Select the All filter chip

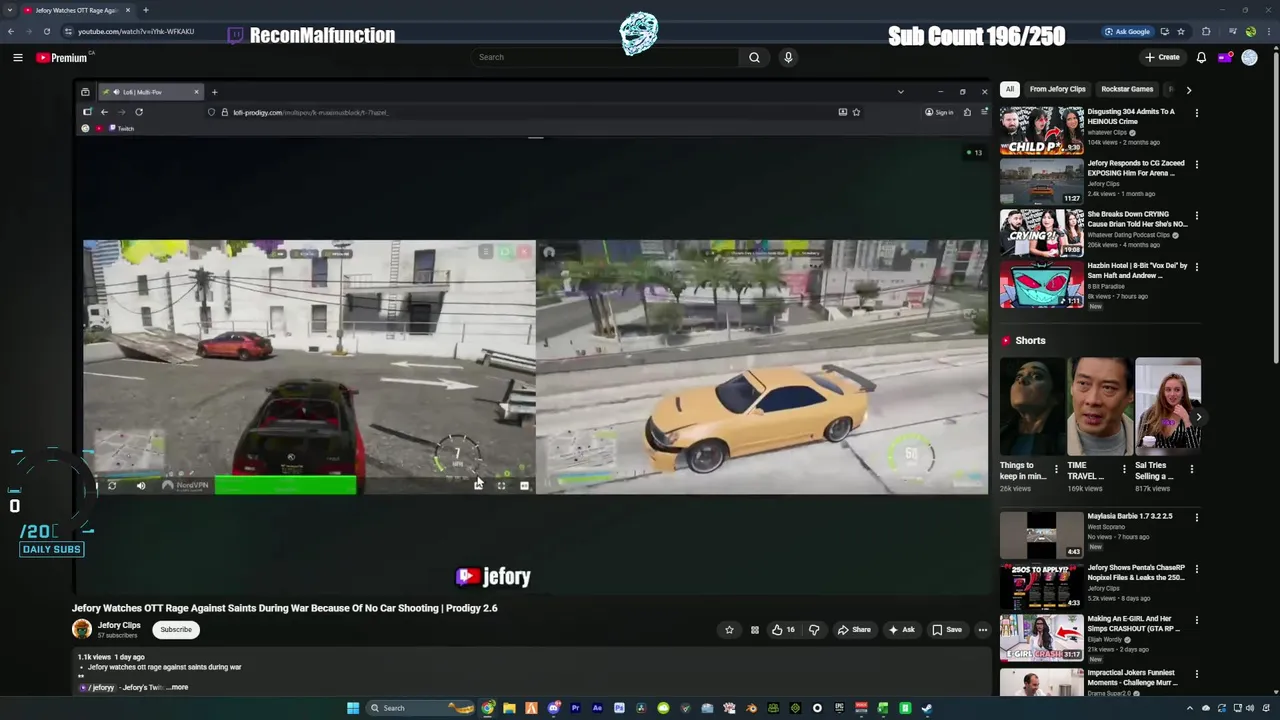[x=1010, y=89]
